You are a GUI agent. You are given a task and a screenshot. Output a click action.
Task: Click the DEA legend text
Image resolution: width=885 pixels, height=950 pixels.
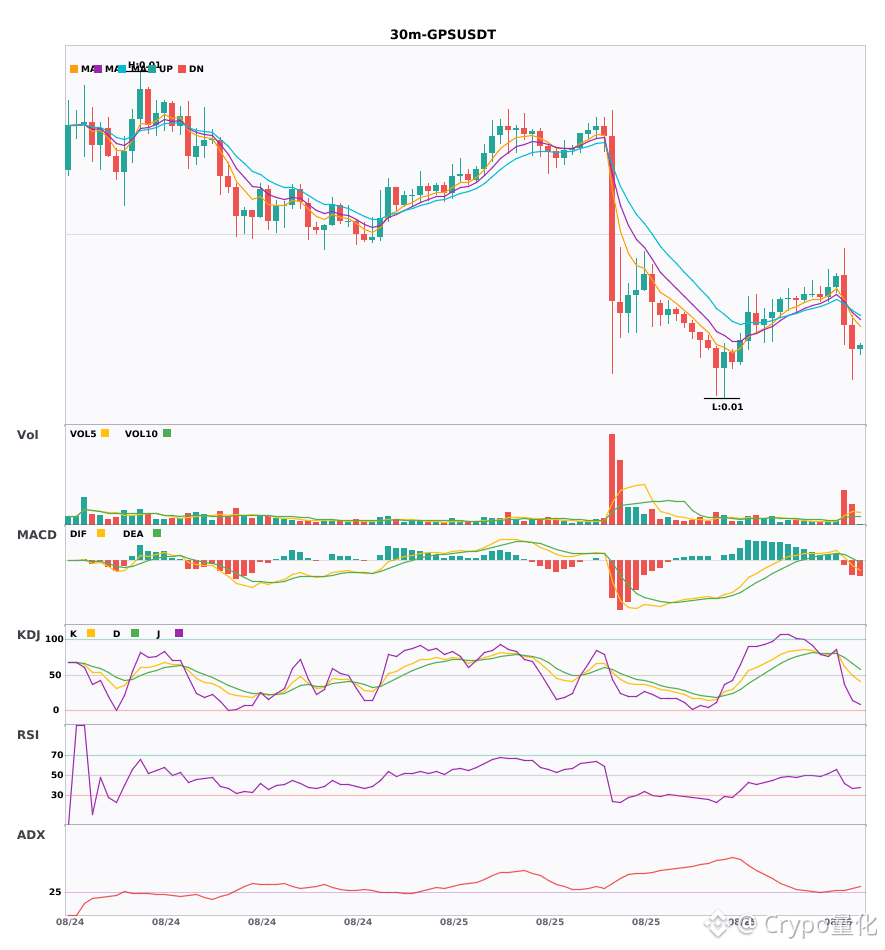point(133,534)
